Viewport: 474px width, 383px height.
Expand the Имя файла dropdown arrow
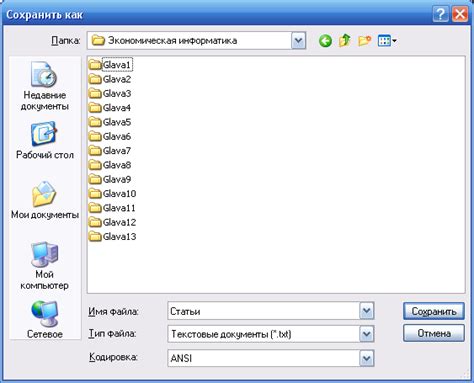[x=367, y=311]
